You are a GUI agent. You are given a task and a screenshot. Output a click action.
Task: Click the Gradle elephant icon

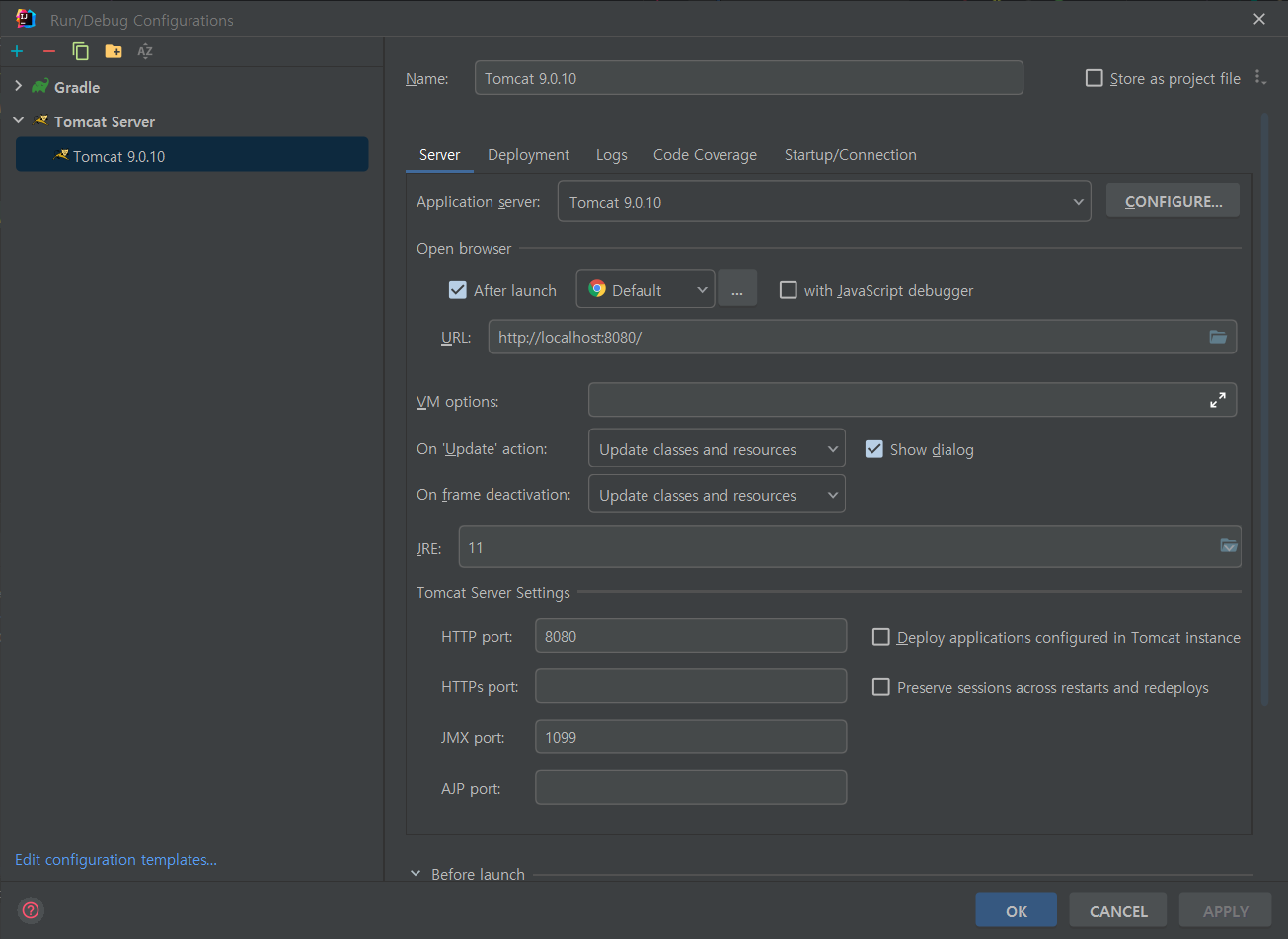click(40, 87)
